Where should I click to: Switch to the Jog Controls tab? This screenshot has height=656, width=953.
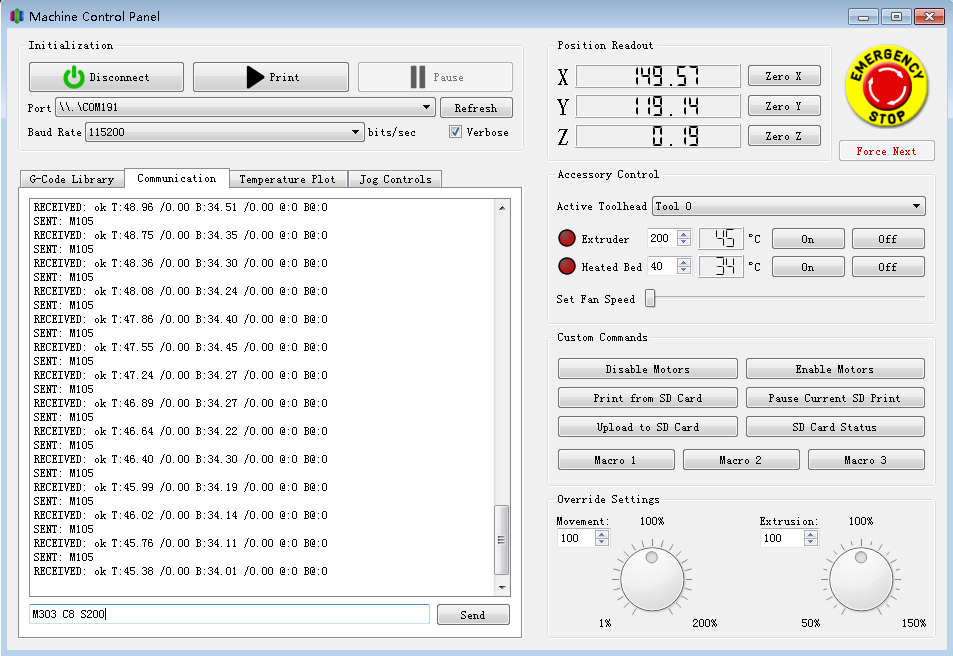pyautogui.click(x=396, y=179)
